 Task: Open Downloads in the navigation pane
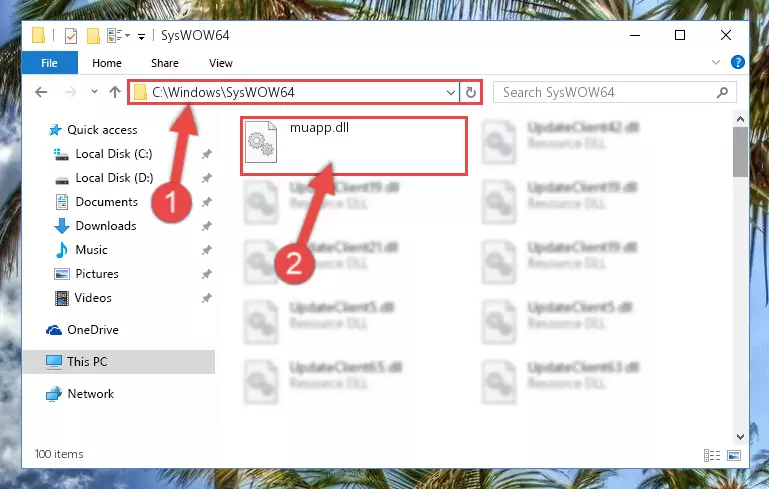tap(105, 226)
